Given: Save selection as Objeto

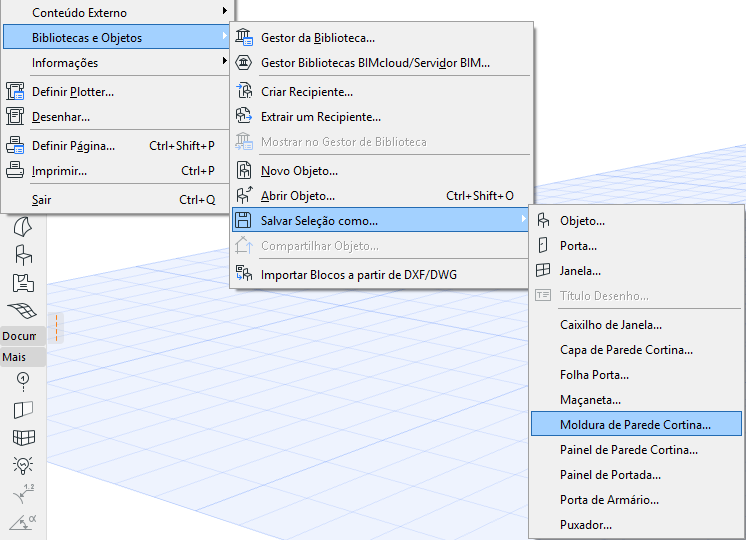Looking at the screenshot, I should pos(637,221).
